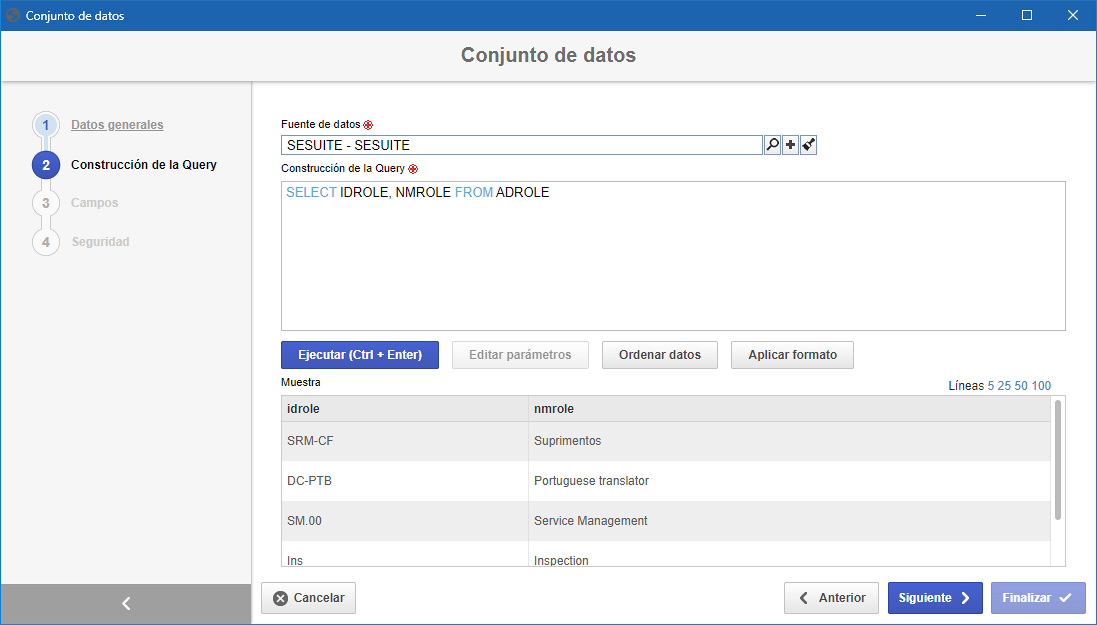Open Campos step label
Screen dimensions: 1097x625
(94, 203)
